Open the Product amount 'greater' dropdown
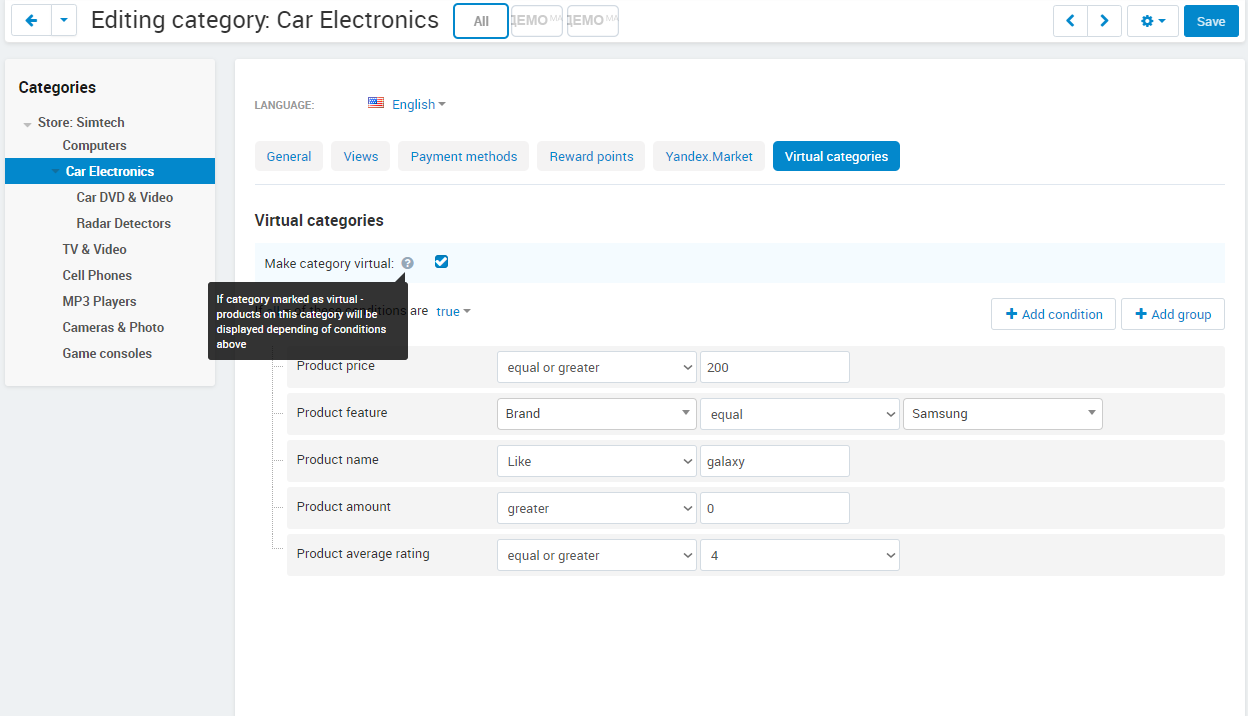This screenshot has width=1248, height=716. coord(597,508)
